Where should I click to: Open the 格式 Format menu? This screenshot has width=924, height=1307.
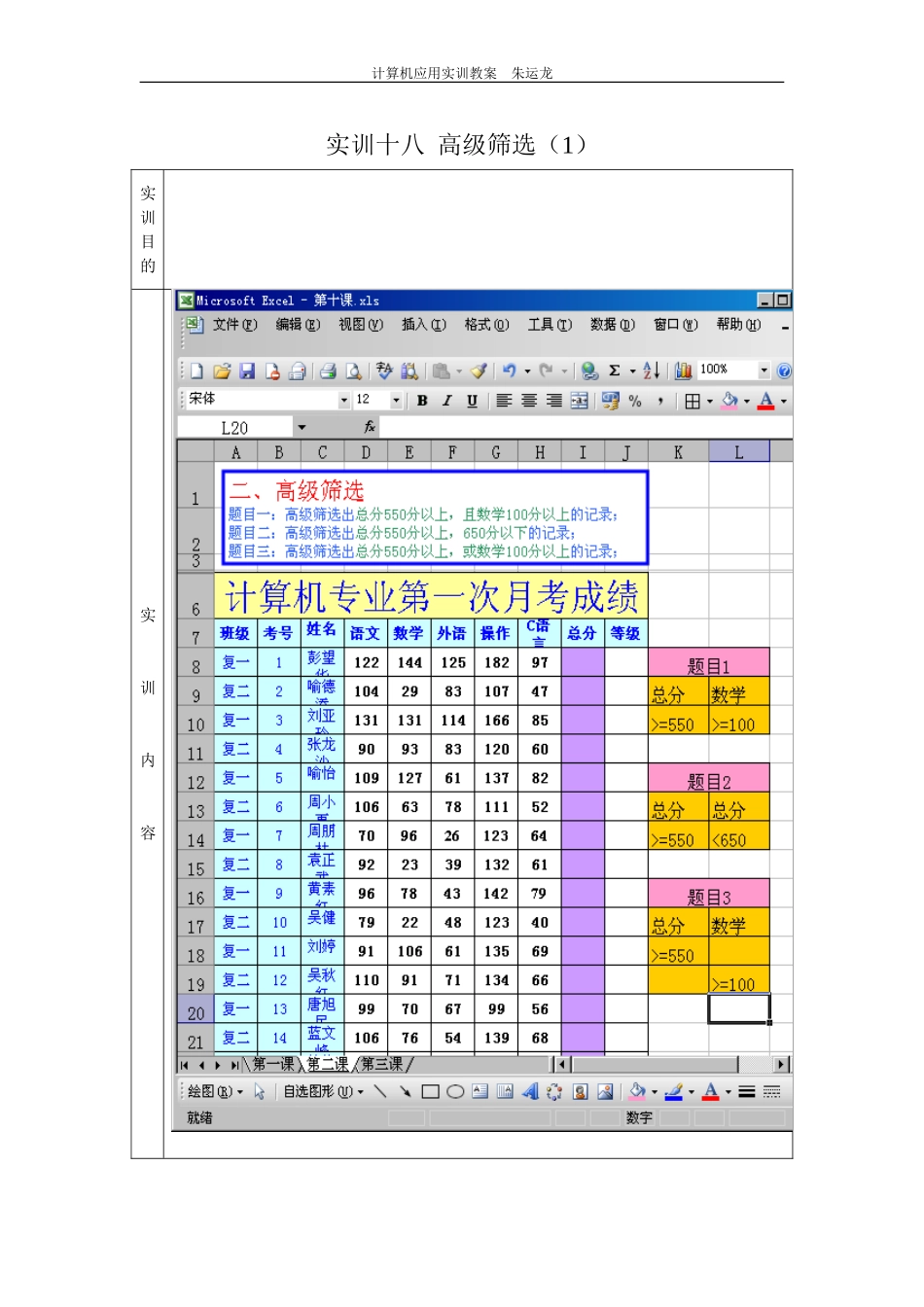click(486, 325)
